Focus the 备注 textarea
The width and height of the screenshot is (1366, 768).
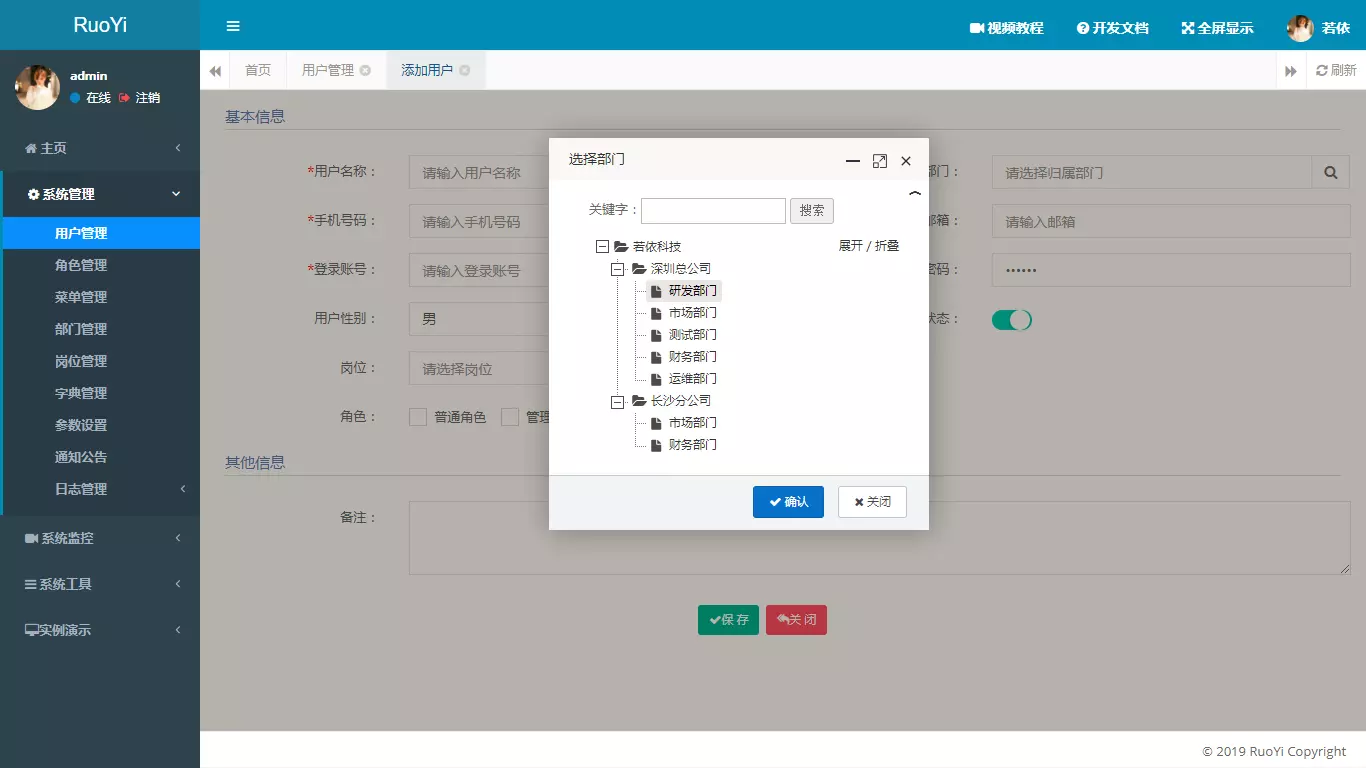pos(880,538)
